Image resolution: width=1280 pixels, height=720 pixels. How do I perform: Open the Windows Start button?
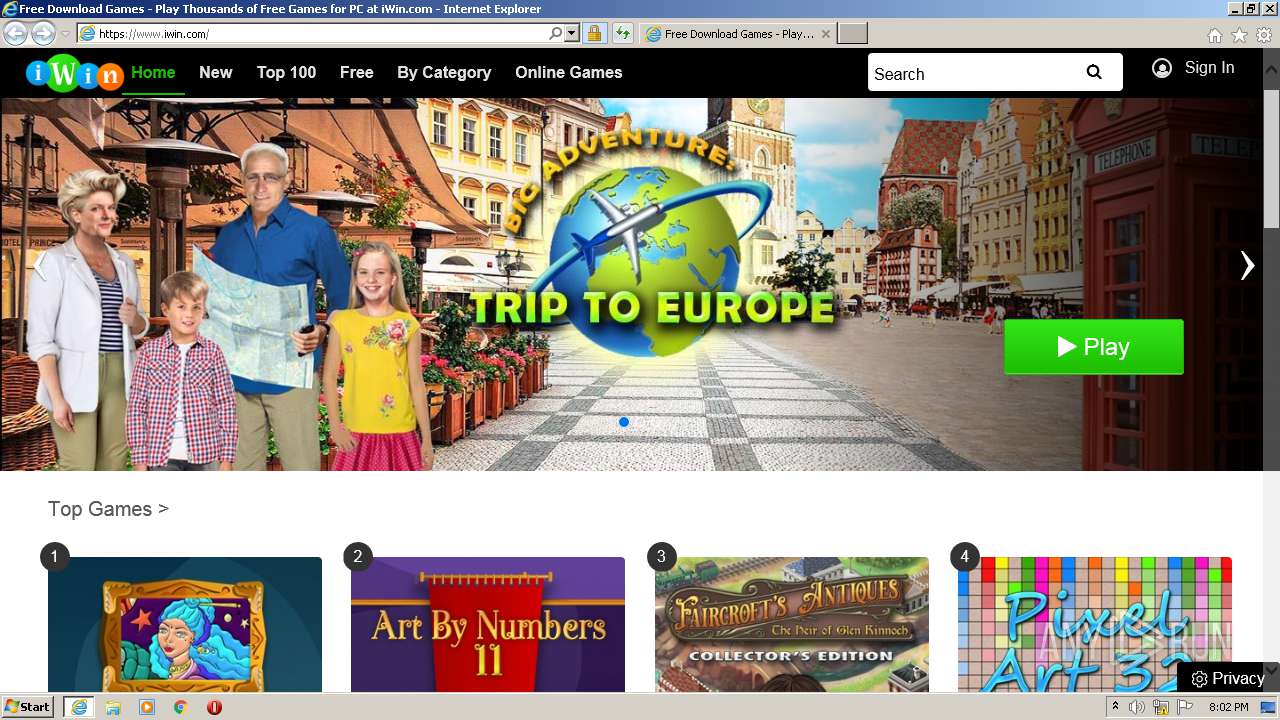coord(27,707)
